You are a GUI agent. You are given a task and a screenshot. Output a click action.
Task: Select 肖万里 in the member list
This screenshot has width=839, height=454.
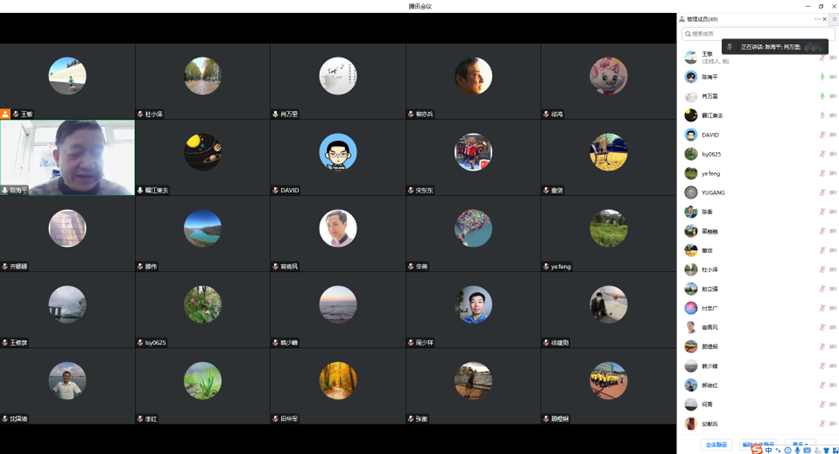710,97
